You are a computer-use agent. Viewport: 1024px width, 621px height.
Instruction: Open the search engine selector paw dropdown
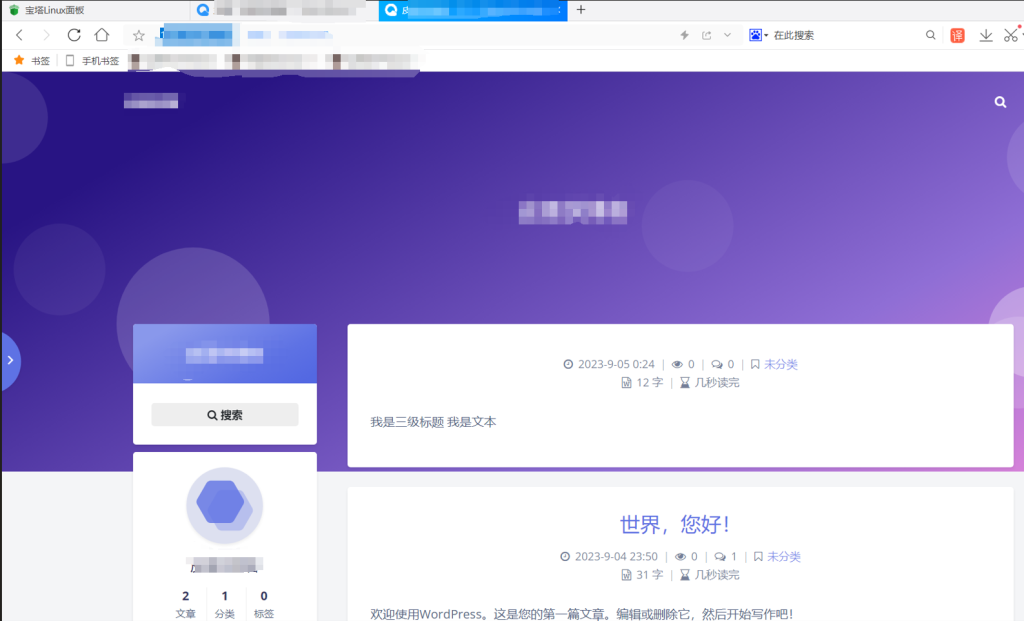coord(758,35)
